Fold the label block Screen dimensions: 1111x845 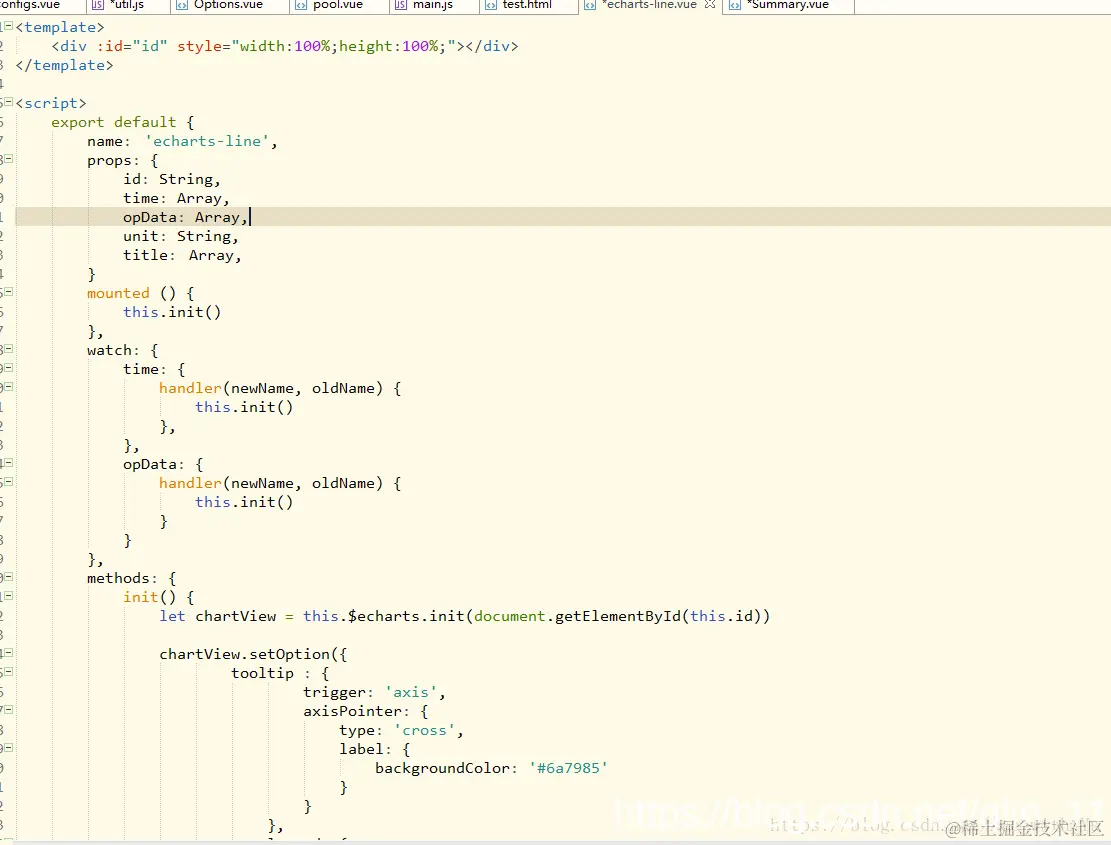click(9, 747)
